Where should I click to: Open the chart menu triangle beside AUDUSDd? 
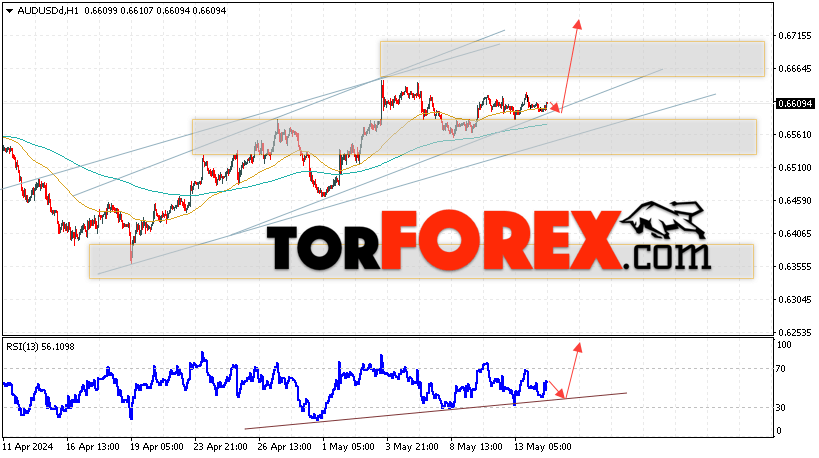click(x=9, y=10)
